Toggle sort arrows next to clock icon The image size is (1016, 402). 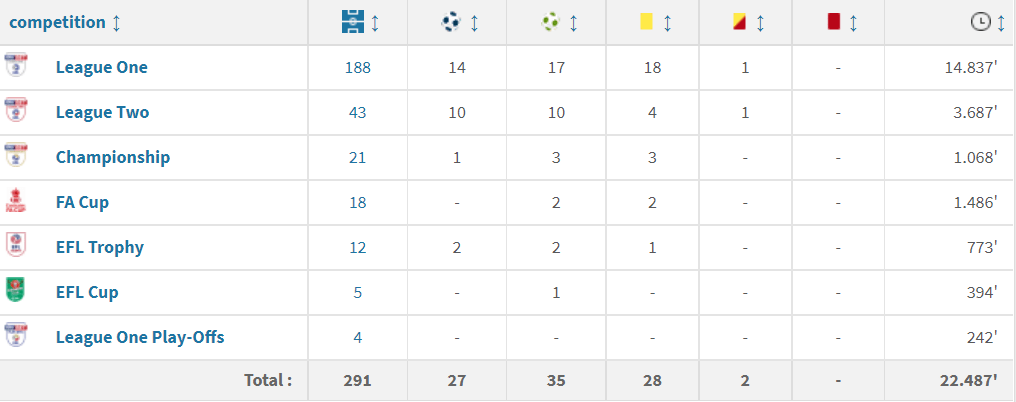tap(1001, 22)
